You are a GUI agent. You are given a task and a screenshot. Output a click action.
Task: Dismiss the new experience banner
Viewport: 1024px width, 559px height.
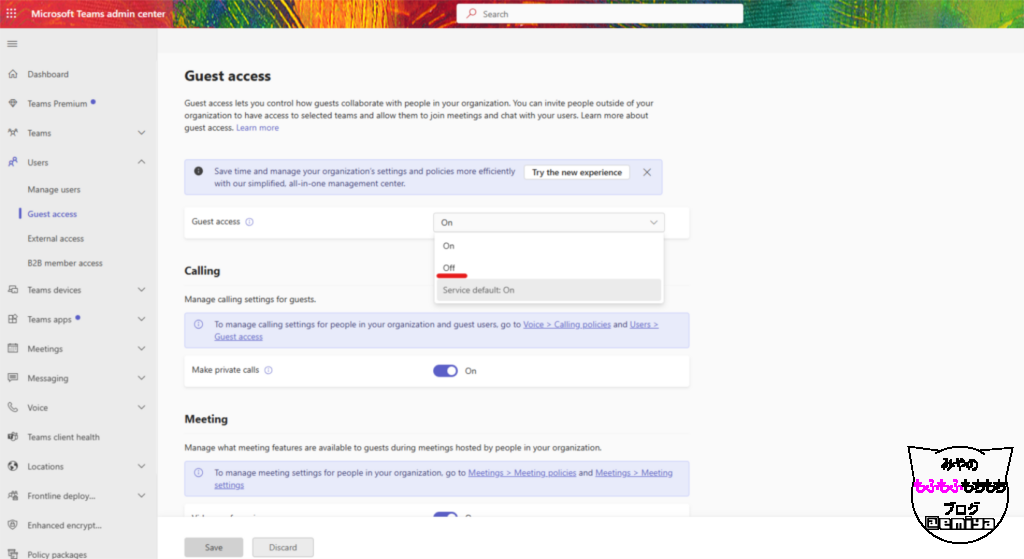tap(647, 172)
